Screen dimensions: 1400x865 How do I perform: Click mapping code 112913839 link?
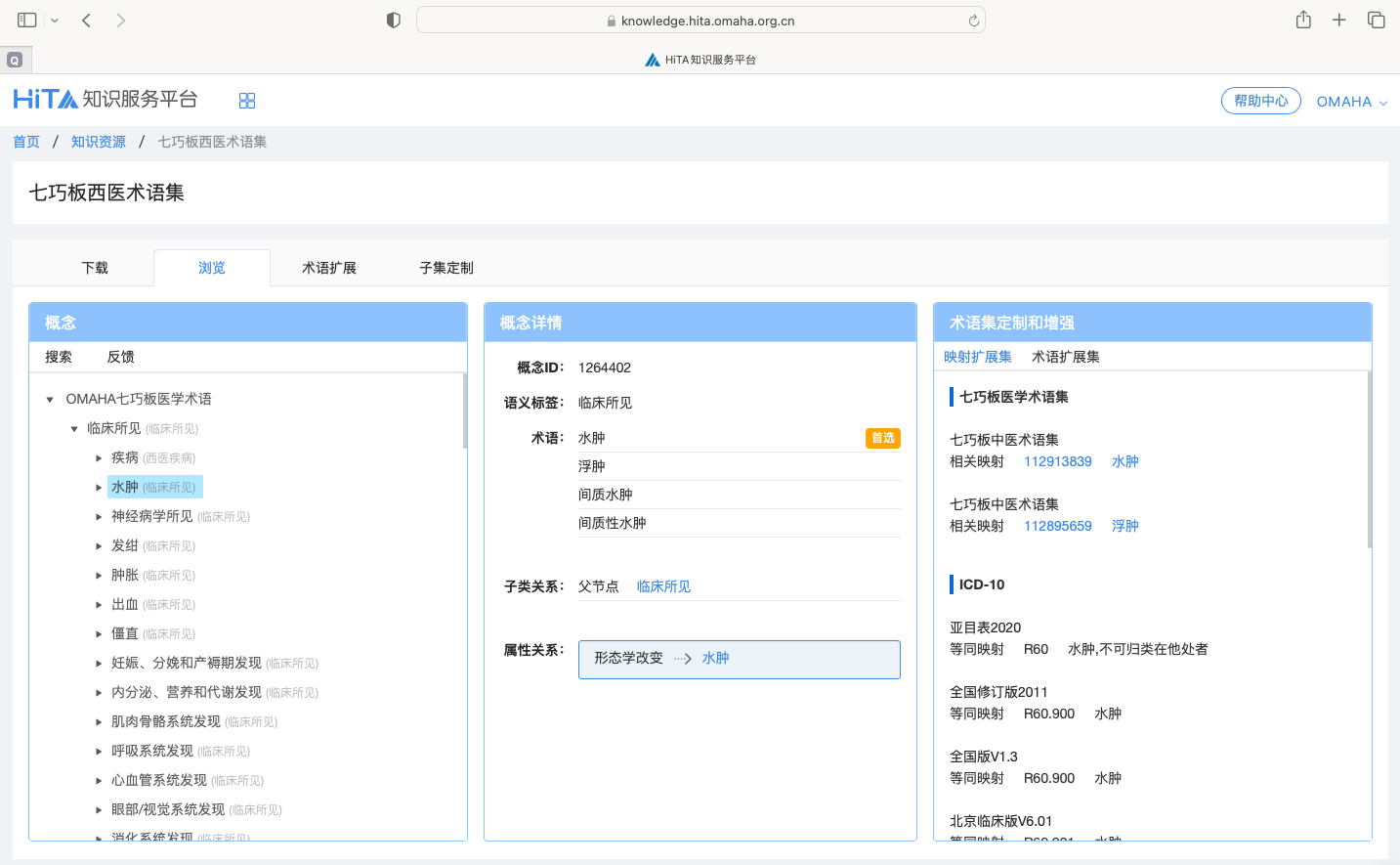(1057, 461)
